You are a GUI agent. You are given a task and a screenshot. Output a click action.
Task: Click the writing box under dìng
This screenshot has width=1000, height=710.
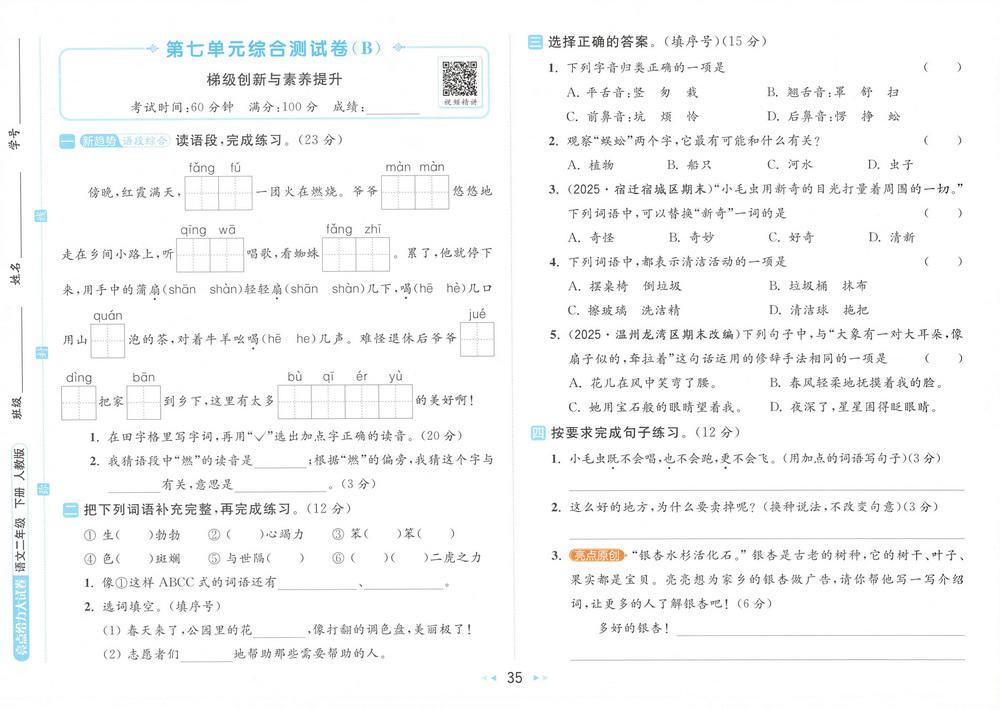click(x=78, y=403)
